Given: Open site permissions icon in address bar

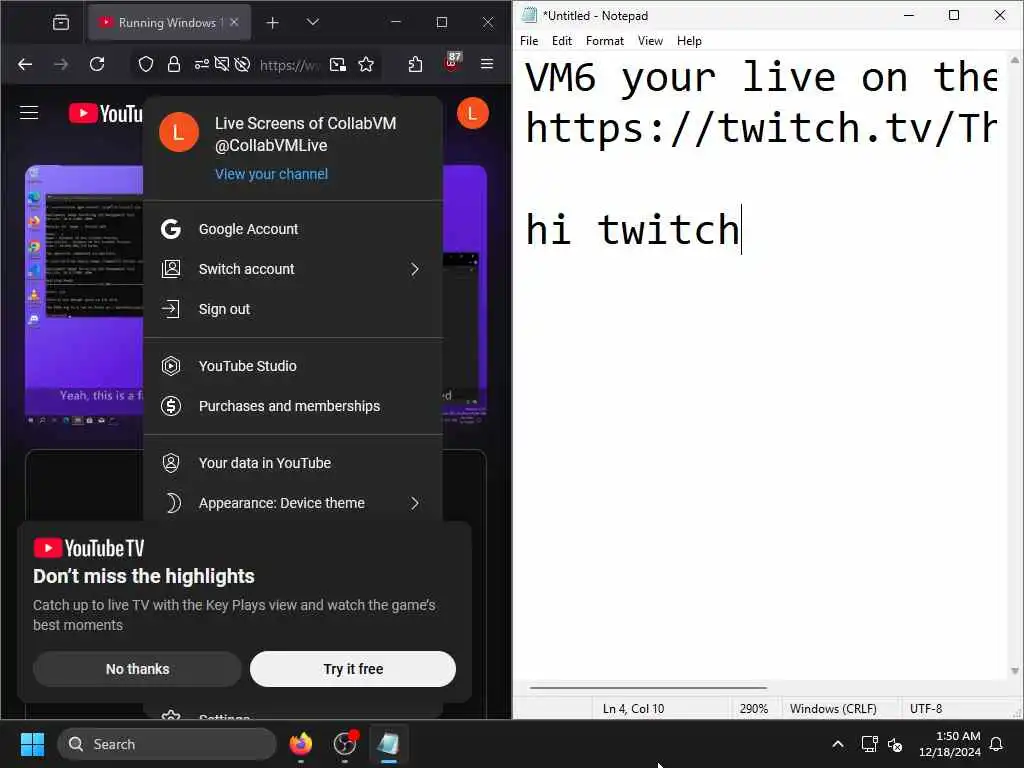Looking at the screenshot, I should (202, 64).
